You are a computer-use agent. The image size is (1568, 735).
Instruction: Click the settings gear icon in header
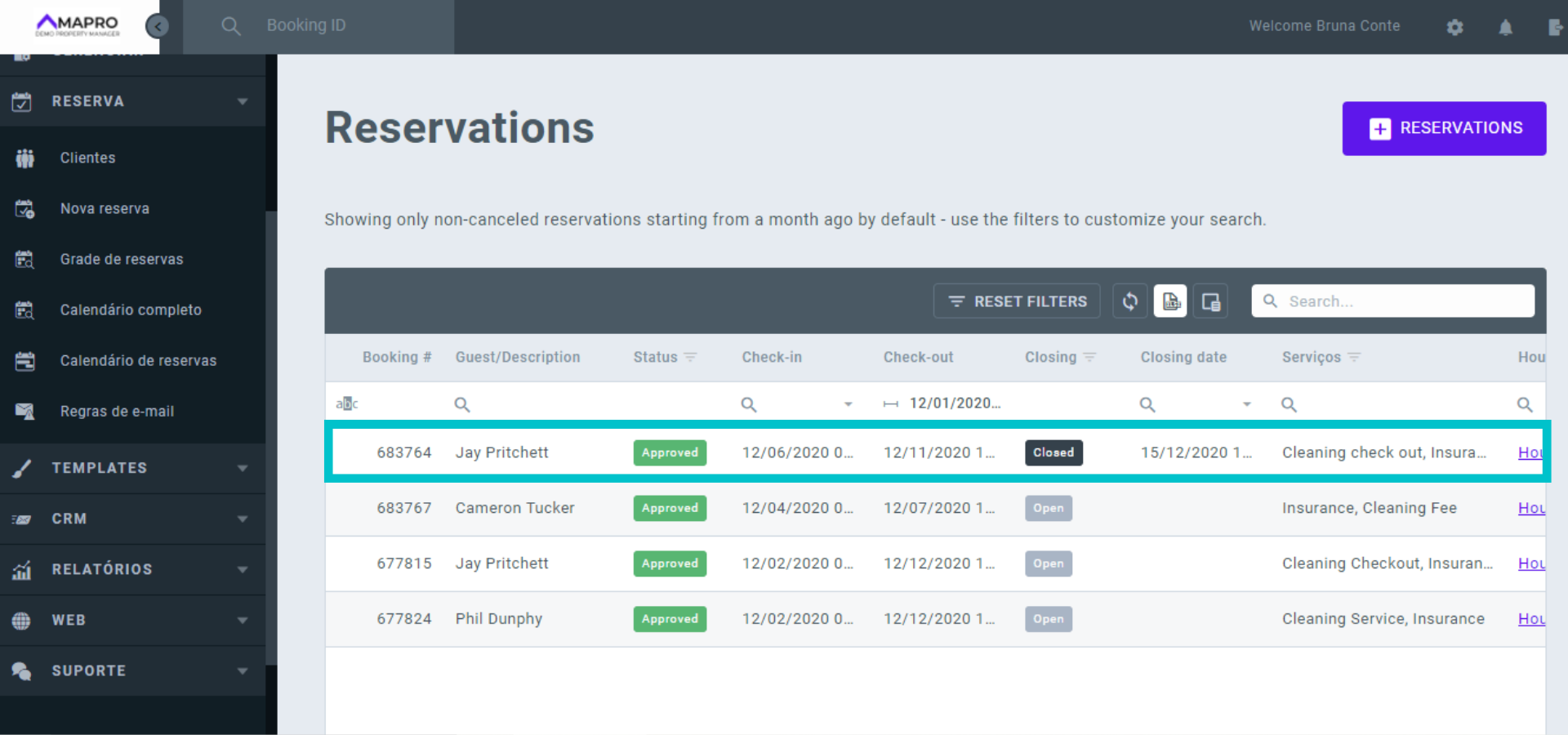coord(1454,27)
